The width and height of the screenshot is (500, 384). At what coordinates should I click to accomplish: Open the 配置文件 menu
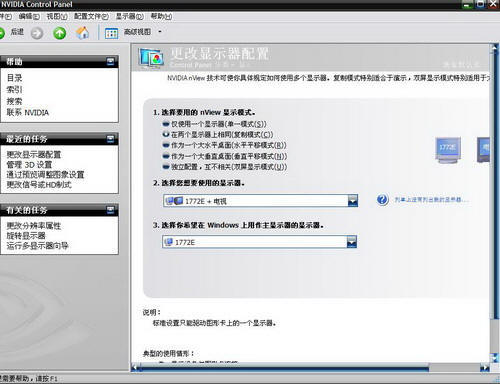click(91, 16)
